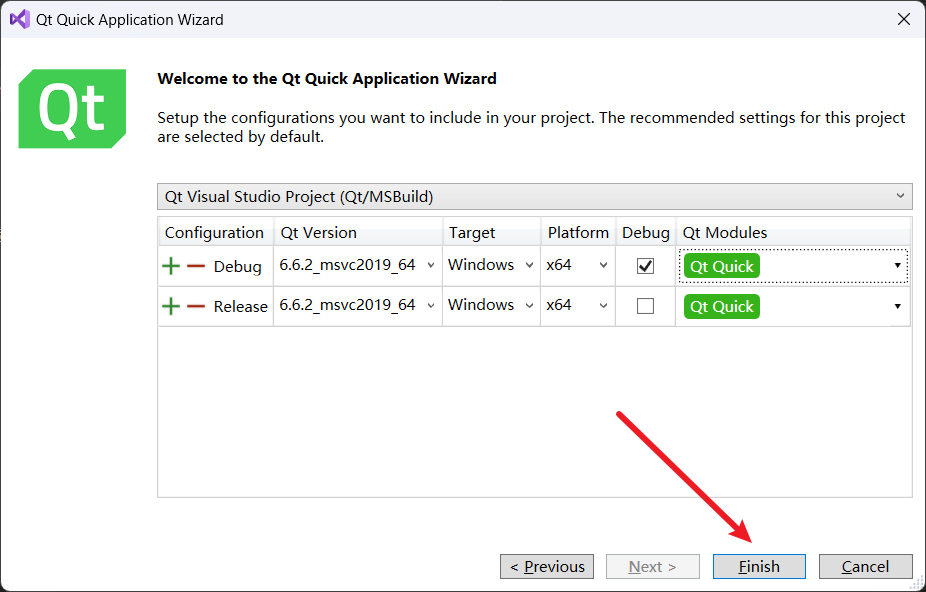This screenshot has height=592, width=926.
Task: Click the Qt logo in the wizard
Action: [72, 109]
